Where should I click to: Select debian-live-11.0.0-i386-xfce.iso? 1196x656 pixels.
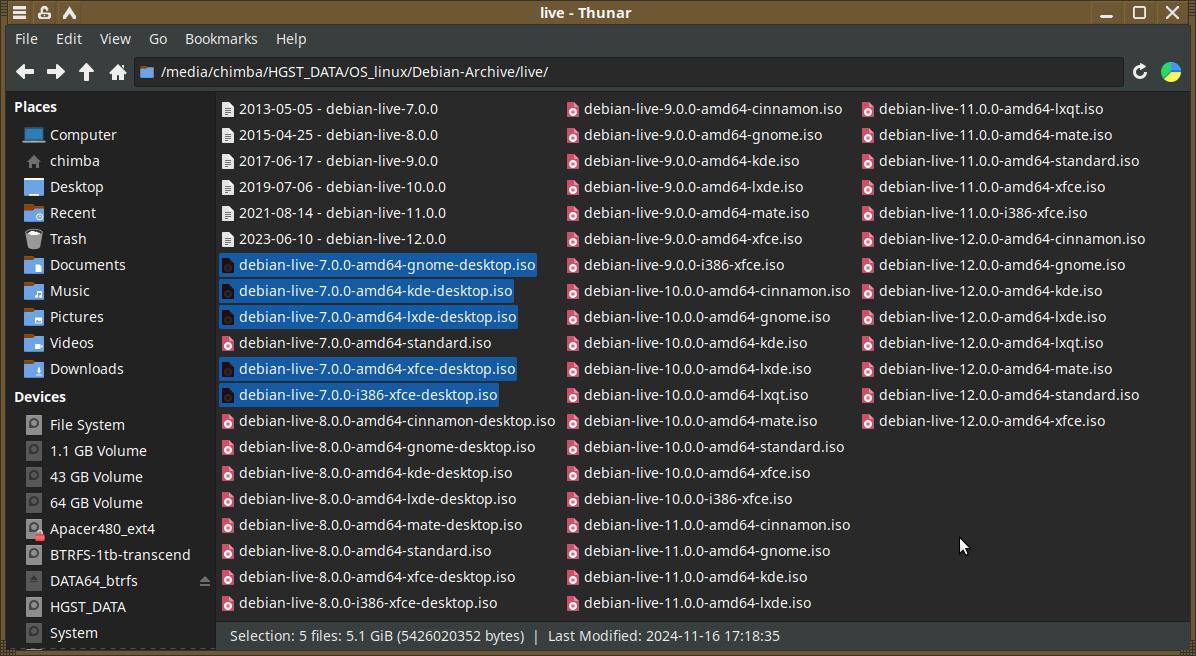[974, 213]
